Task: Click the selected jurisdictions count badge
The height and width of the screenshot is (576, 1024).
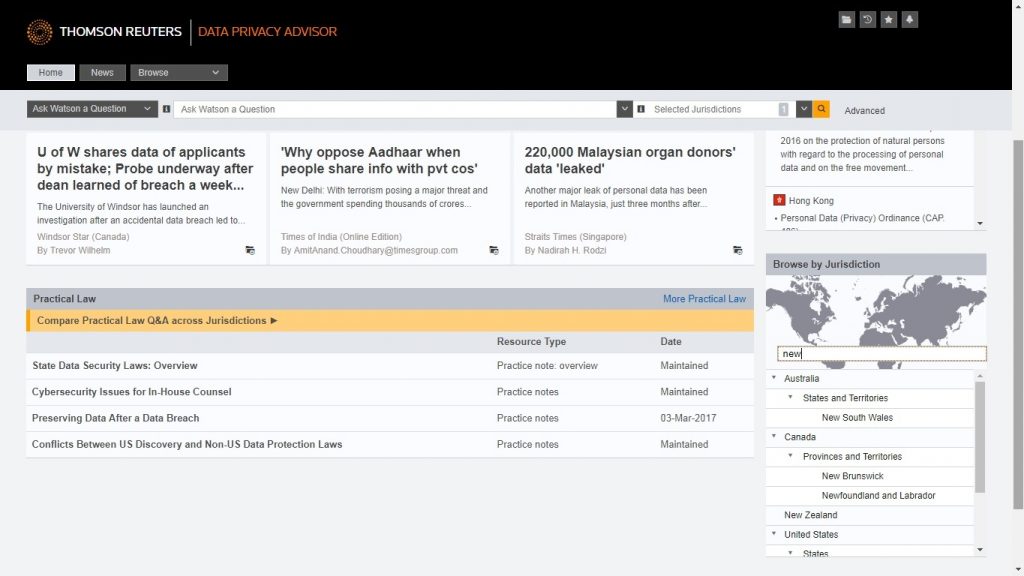Action: click(x=783, y=109)
